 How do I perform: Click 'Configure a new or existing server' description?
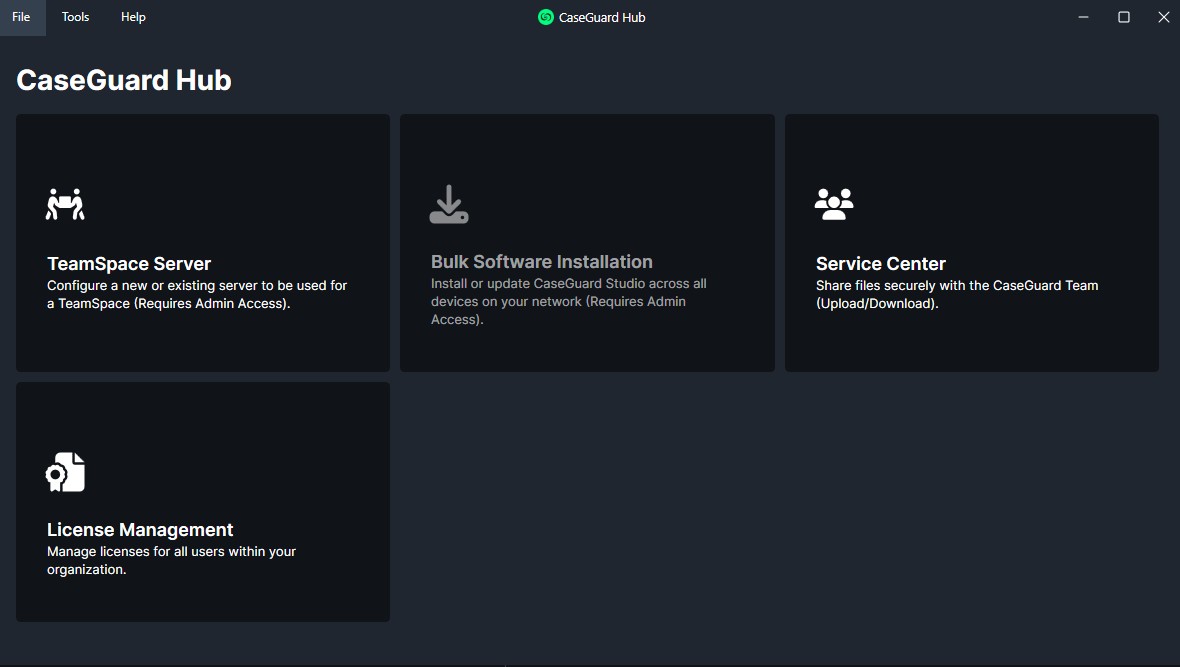coord(197,294)
